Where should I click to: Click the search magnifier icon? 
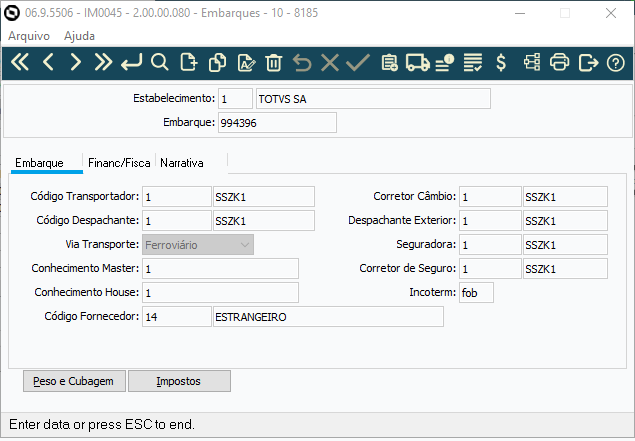[159, 63]
